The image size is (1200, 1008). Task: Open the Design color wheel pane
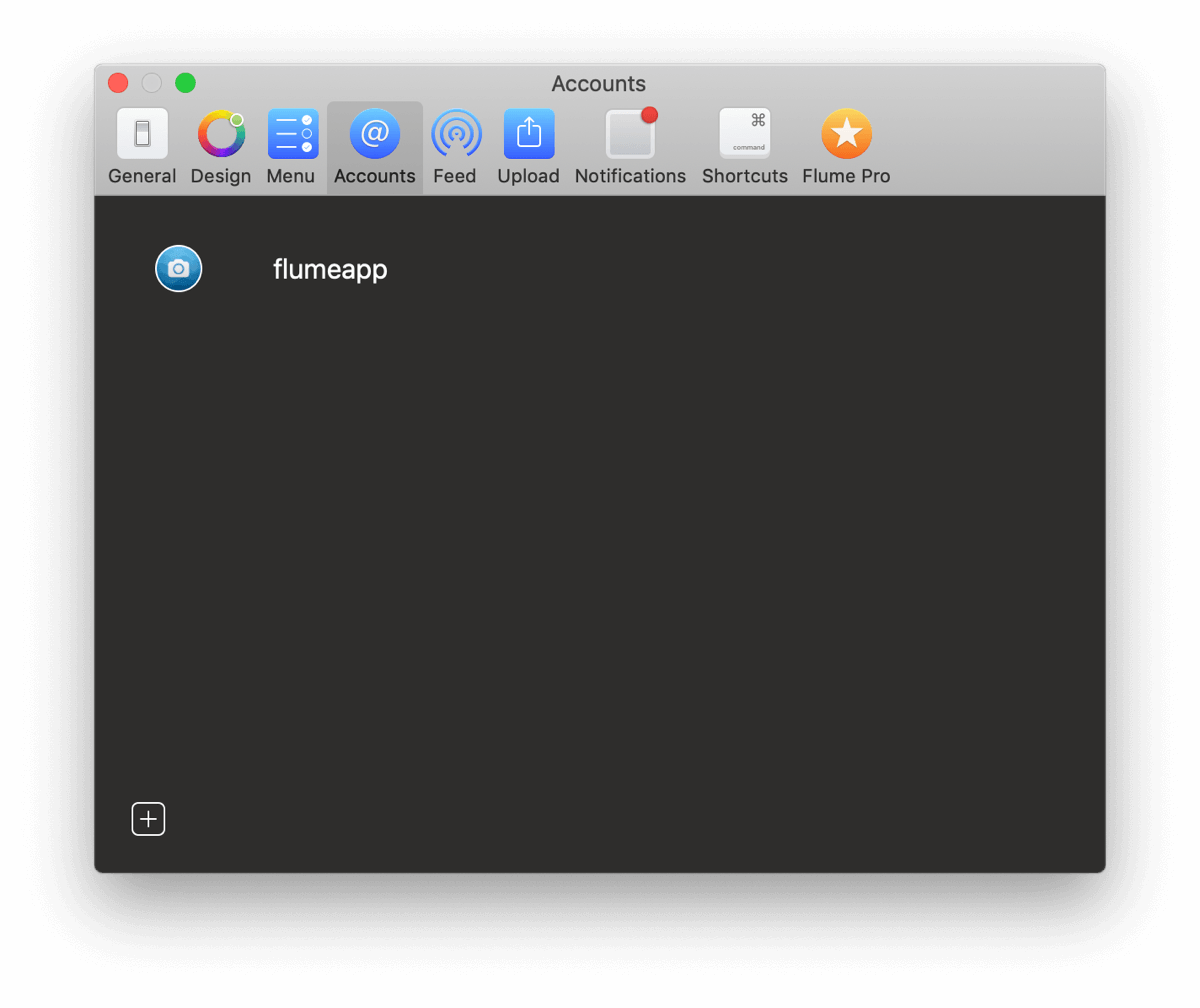click(x=221, y=147)
